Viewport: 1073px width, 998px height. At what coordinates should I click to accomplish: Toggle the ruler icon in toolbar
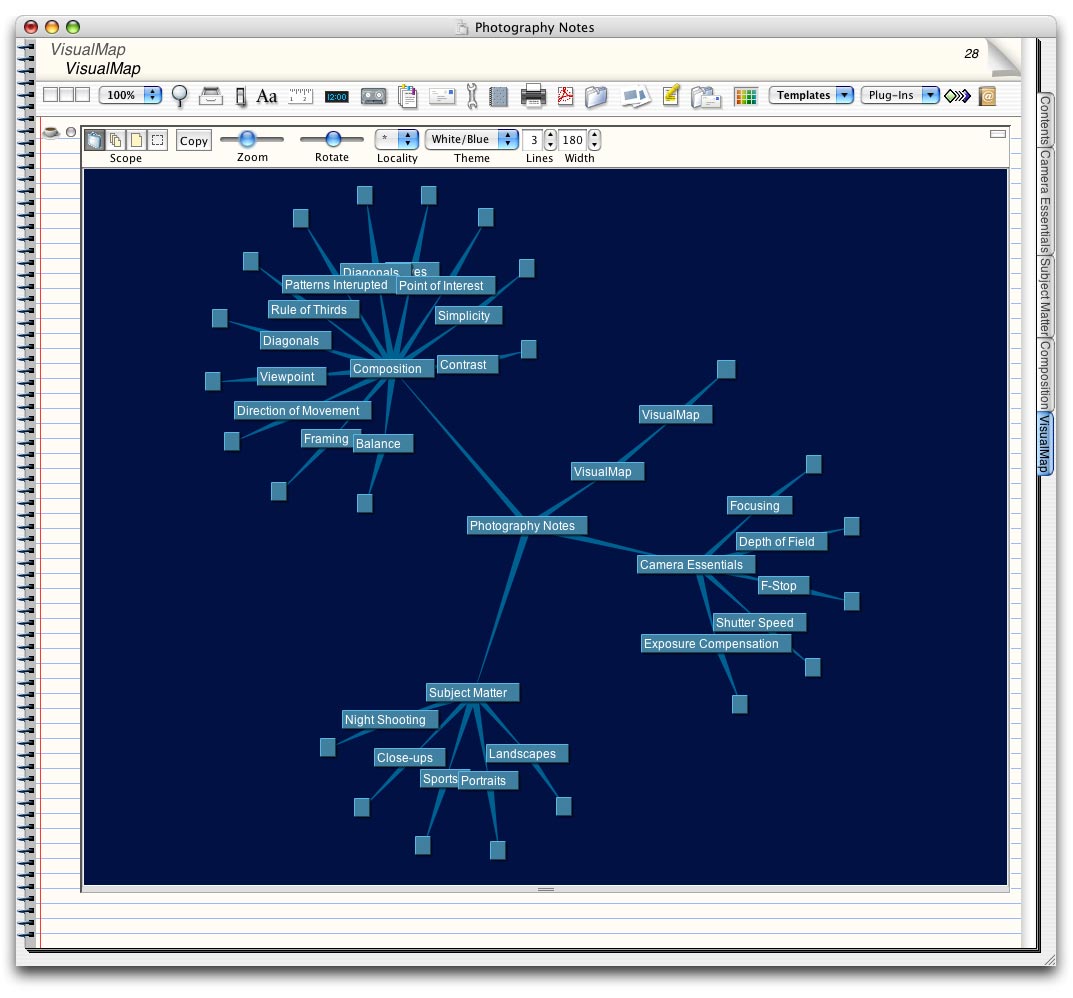[x=300, y=96]
